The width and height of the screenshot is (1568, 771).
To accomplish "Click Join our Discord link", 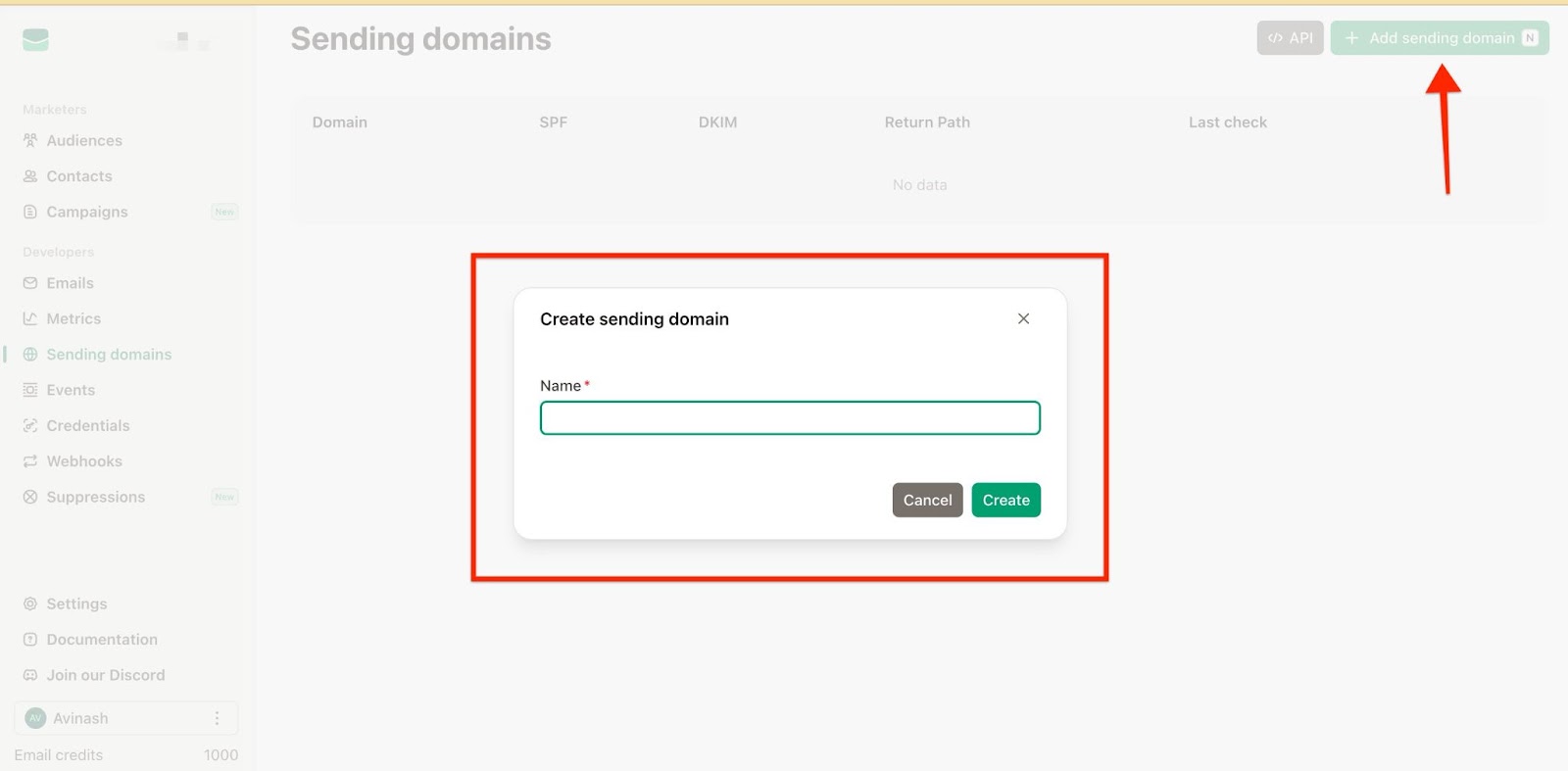I will coord(106,675).
